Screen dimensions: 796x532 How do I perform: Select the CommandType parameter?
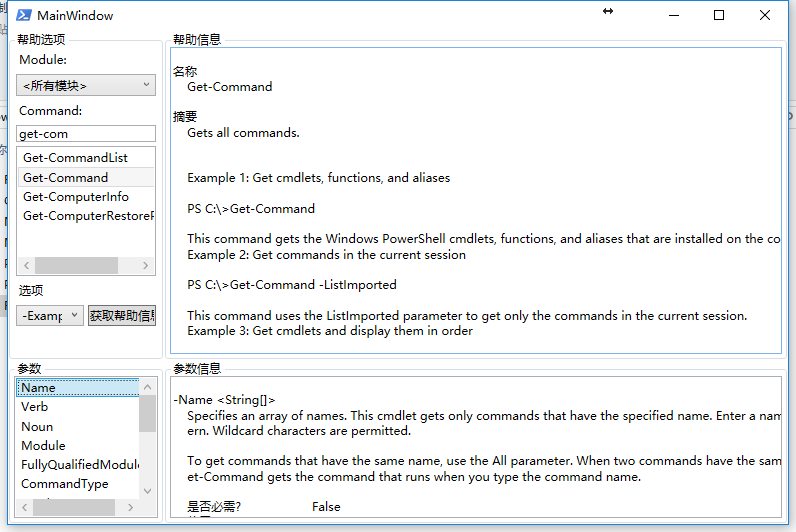pyautogui.click(x=77, y=484)
